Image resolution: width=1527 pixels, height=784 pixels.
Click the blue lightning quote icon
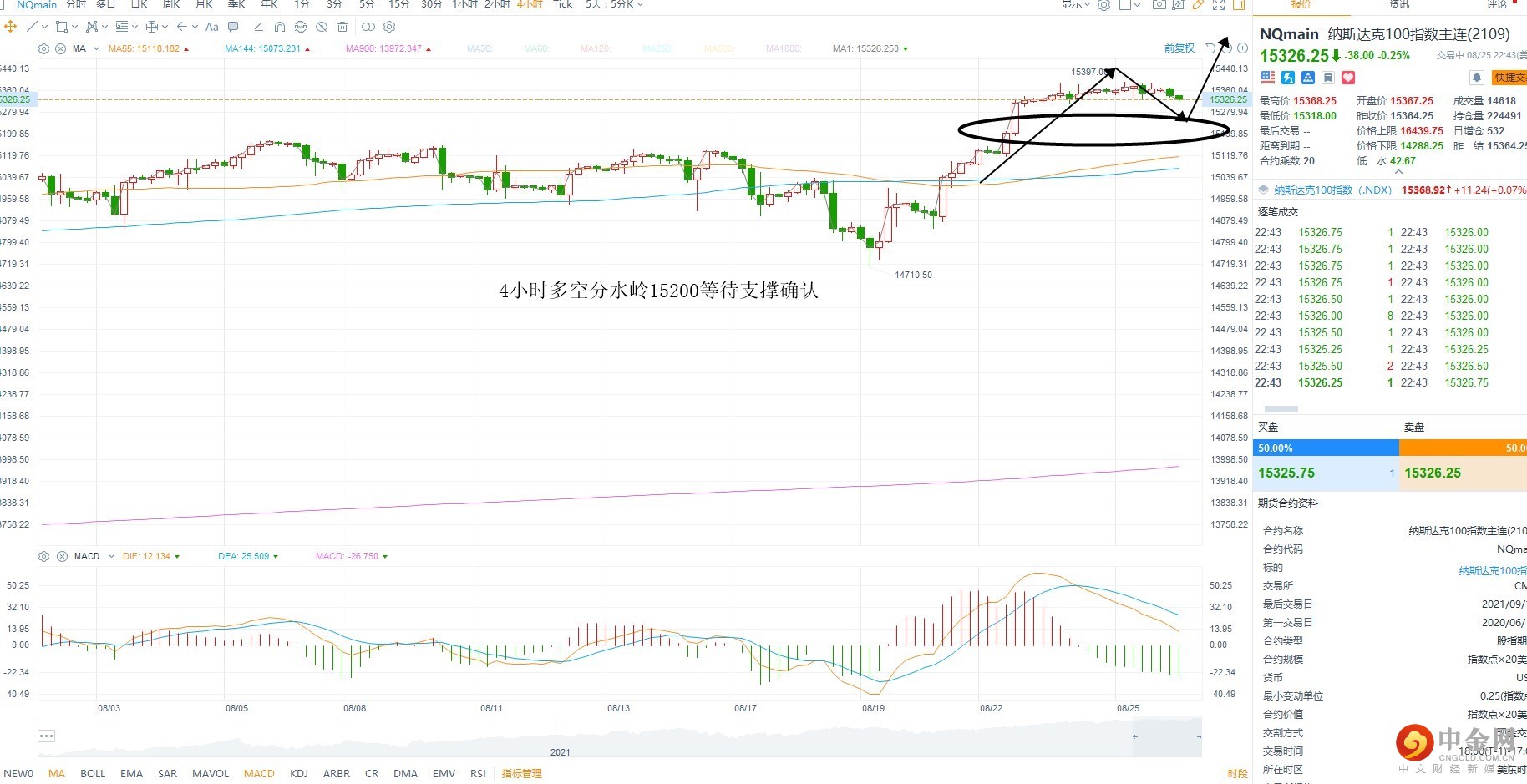(x=1288, y=78)
